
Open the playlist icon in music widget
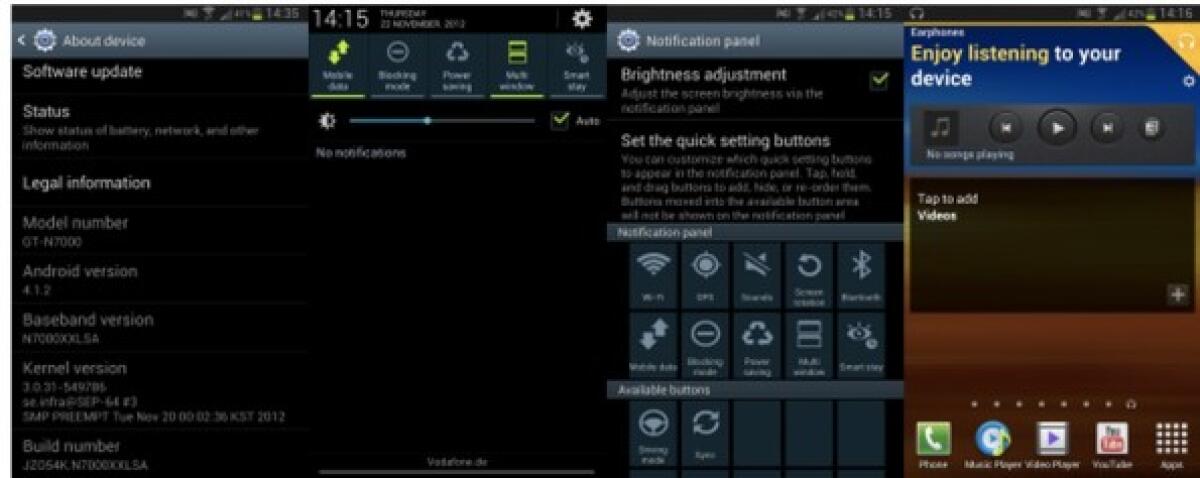pos(1153,128)
